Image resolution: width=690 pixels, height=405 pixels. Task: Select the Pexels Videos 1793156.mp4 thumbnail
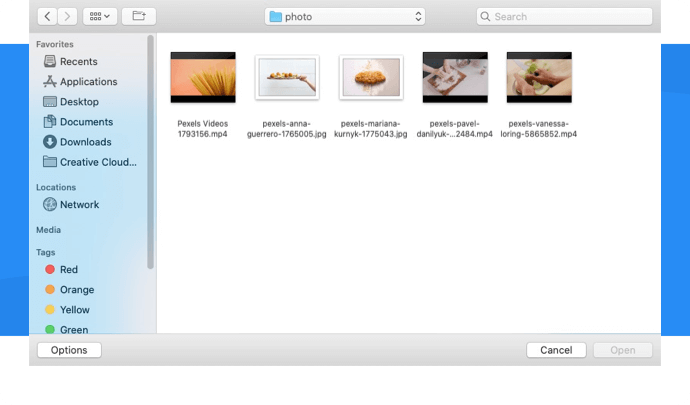[203, 77]
